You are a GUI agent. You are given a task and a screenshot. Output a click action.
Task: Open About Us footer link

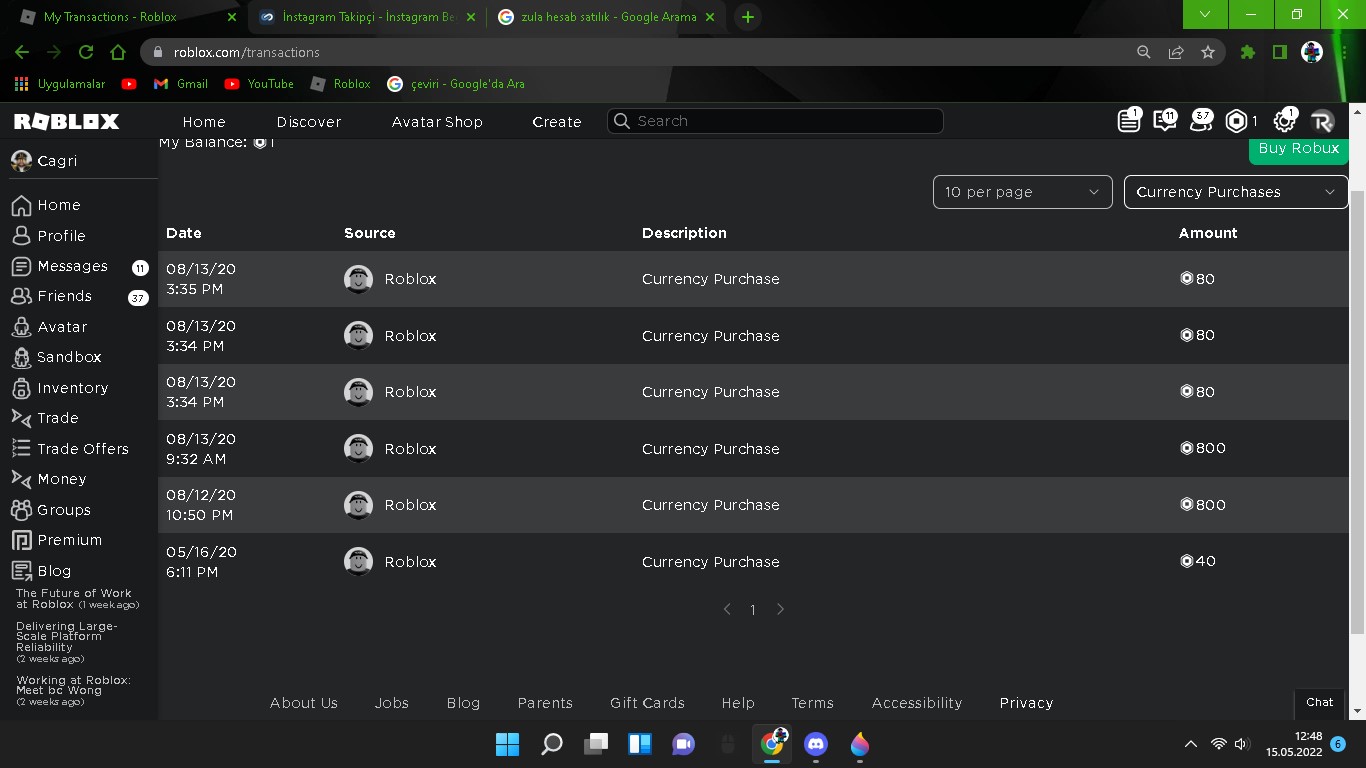(x=304, y=703)
